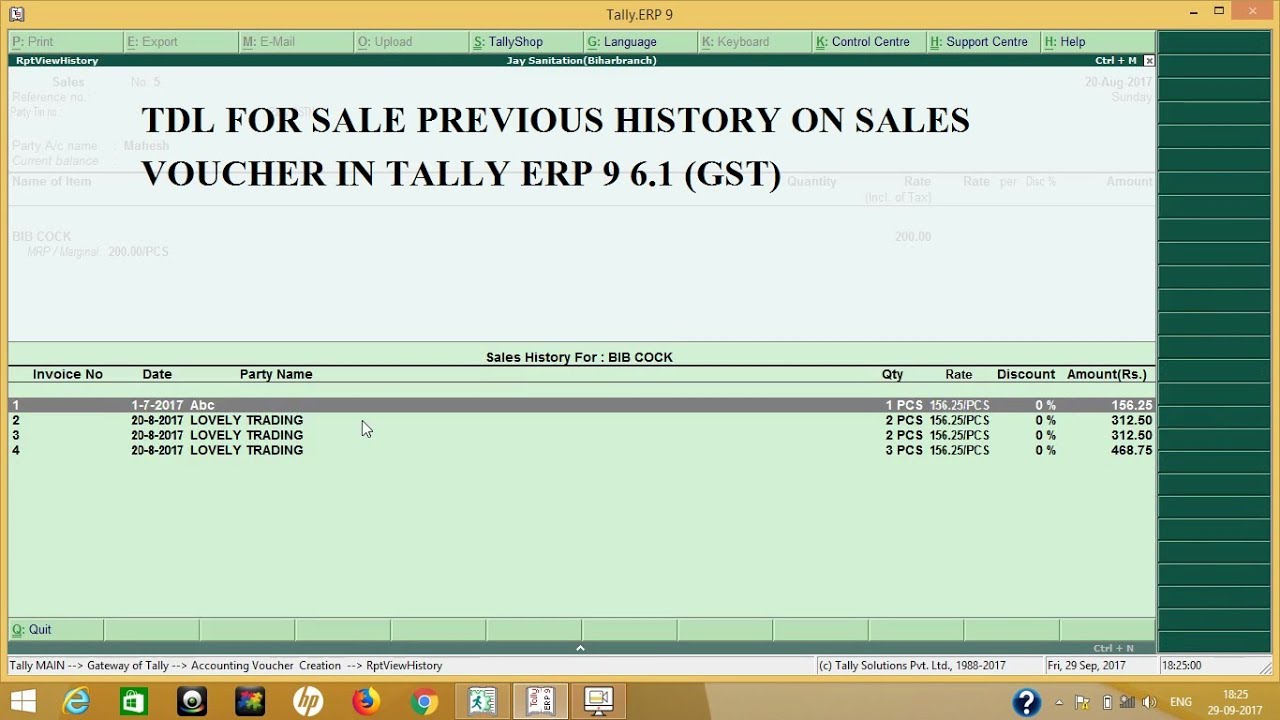
Task: Close the RptViewHistory report with X
Action: tap(1149, 61)
